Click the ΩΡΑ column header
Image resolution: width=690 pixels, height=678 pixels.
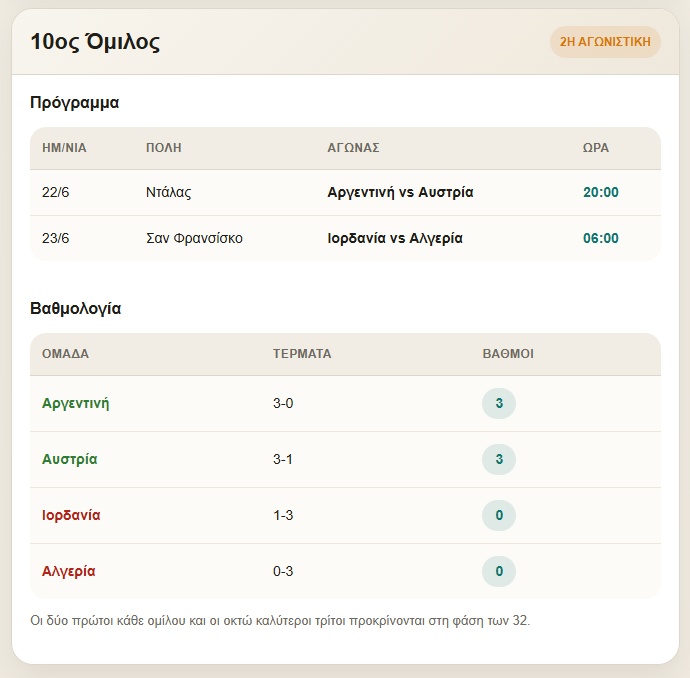[596, 148]
